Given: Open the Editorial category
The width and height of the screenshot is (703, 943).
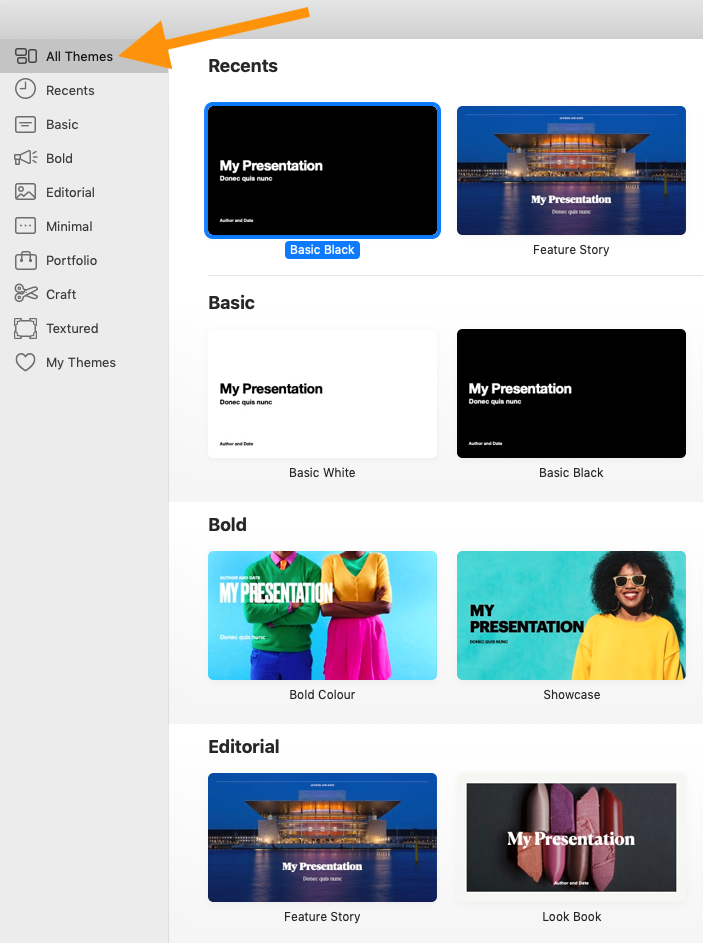Looking at the screenshot, I should [x=70, y=192].
